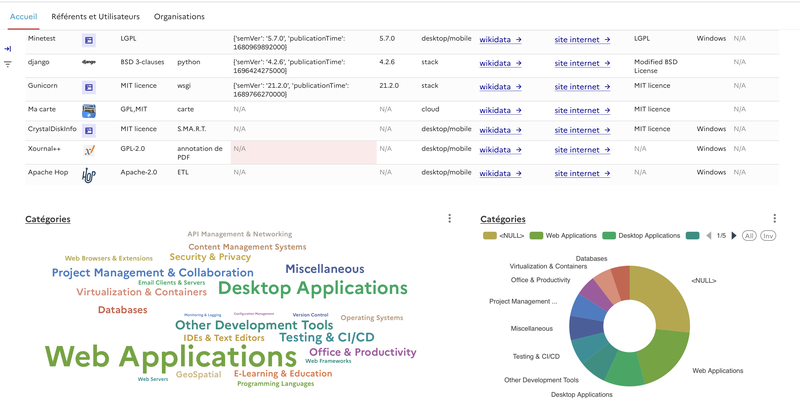This screenshot has width=800, height=402.
Task: Click the CrystalDiskInfo placeholder logo icon
Action: coord(89,131)
